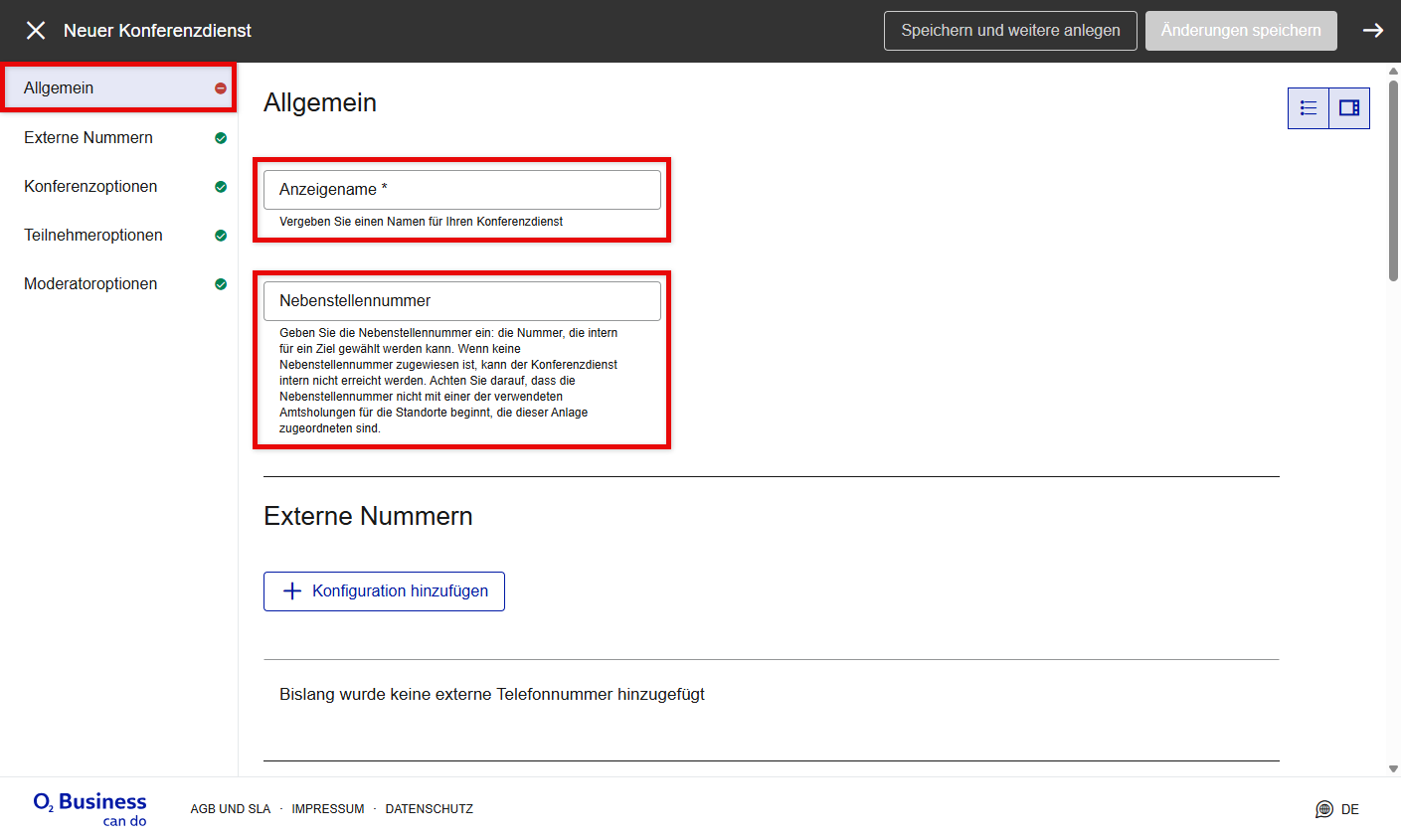Click green checkmark next to Konferenzoptionen
Screen dimensions: 1401x840
coord(221,187)
